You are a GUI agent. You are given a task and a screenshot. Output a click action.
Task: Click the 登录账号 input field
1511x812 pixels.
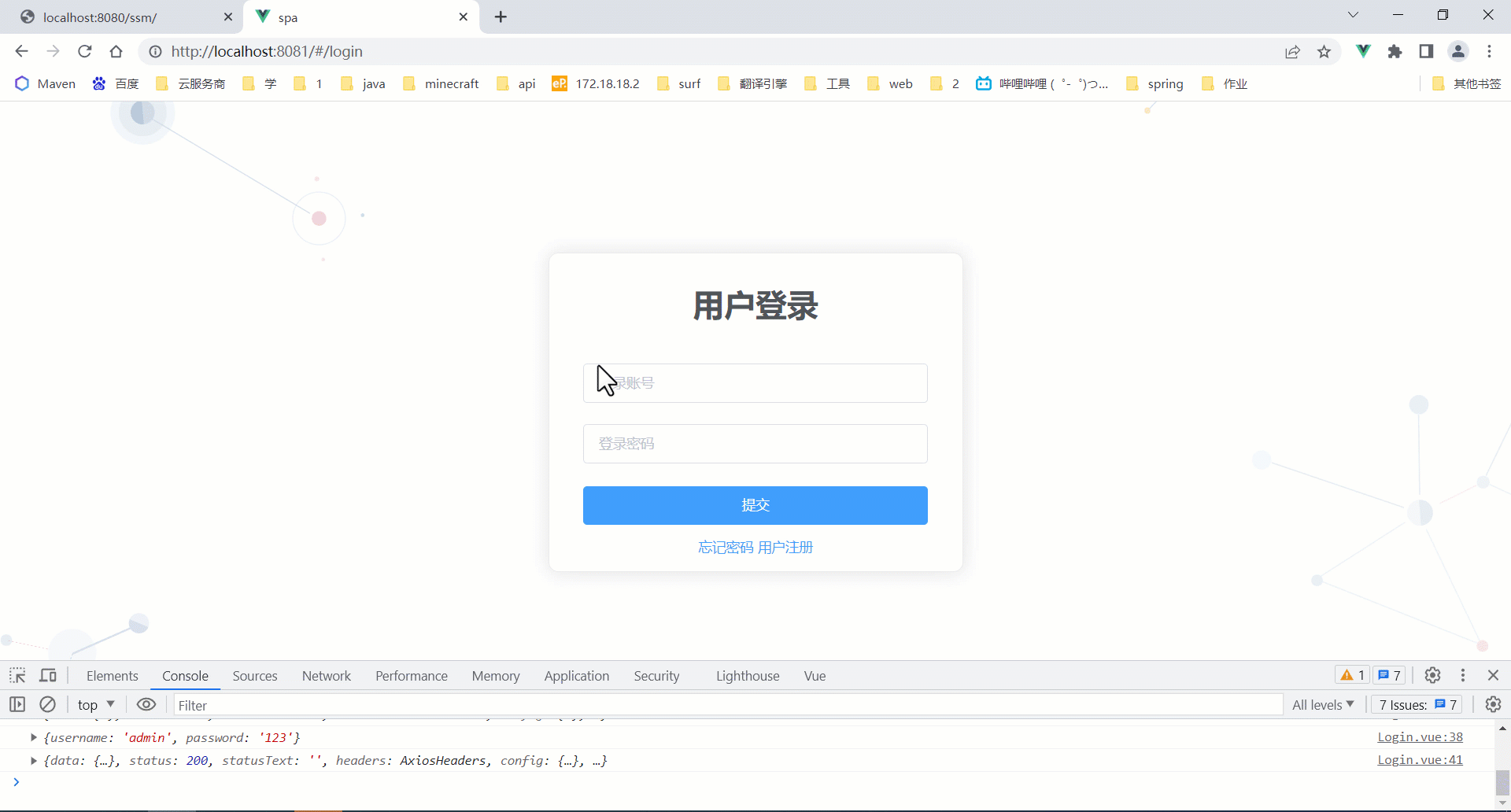[x=755, y=383]
